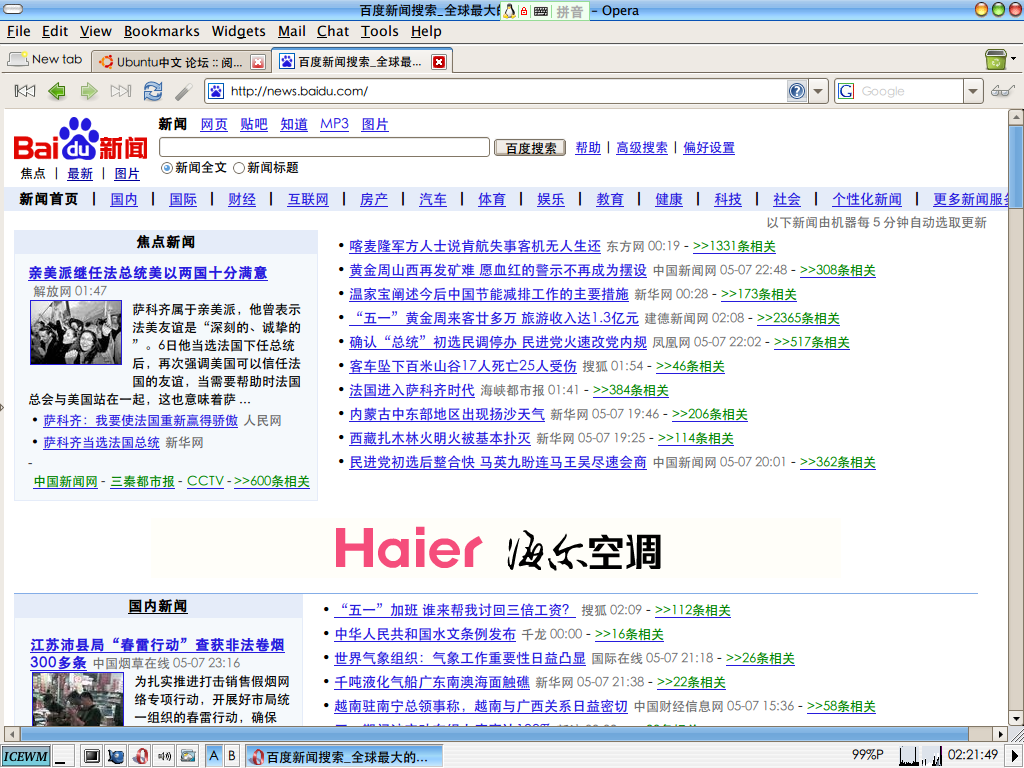The height and width of the screenshot is (768, 1024).
Task: Click the Google search engine icon
Action: click(846, 91)
